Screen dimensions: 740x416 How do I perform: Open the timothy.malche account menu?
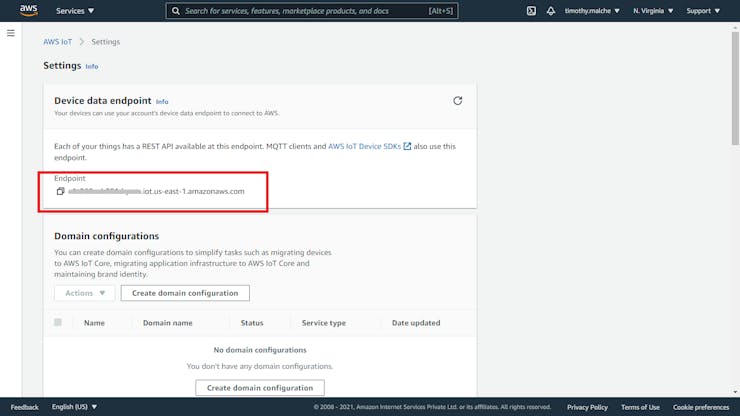pos(592,11)
